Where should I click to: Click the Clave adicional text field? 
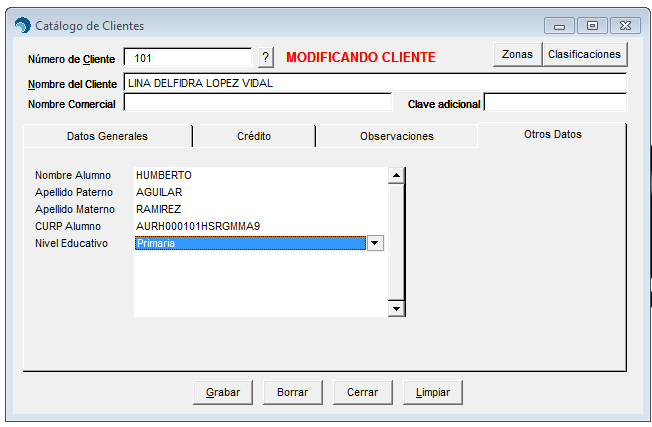(555, 103)
